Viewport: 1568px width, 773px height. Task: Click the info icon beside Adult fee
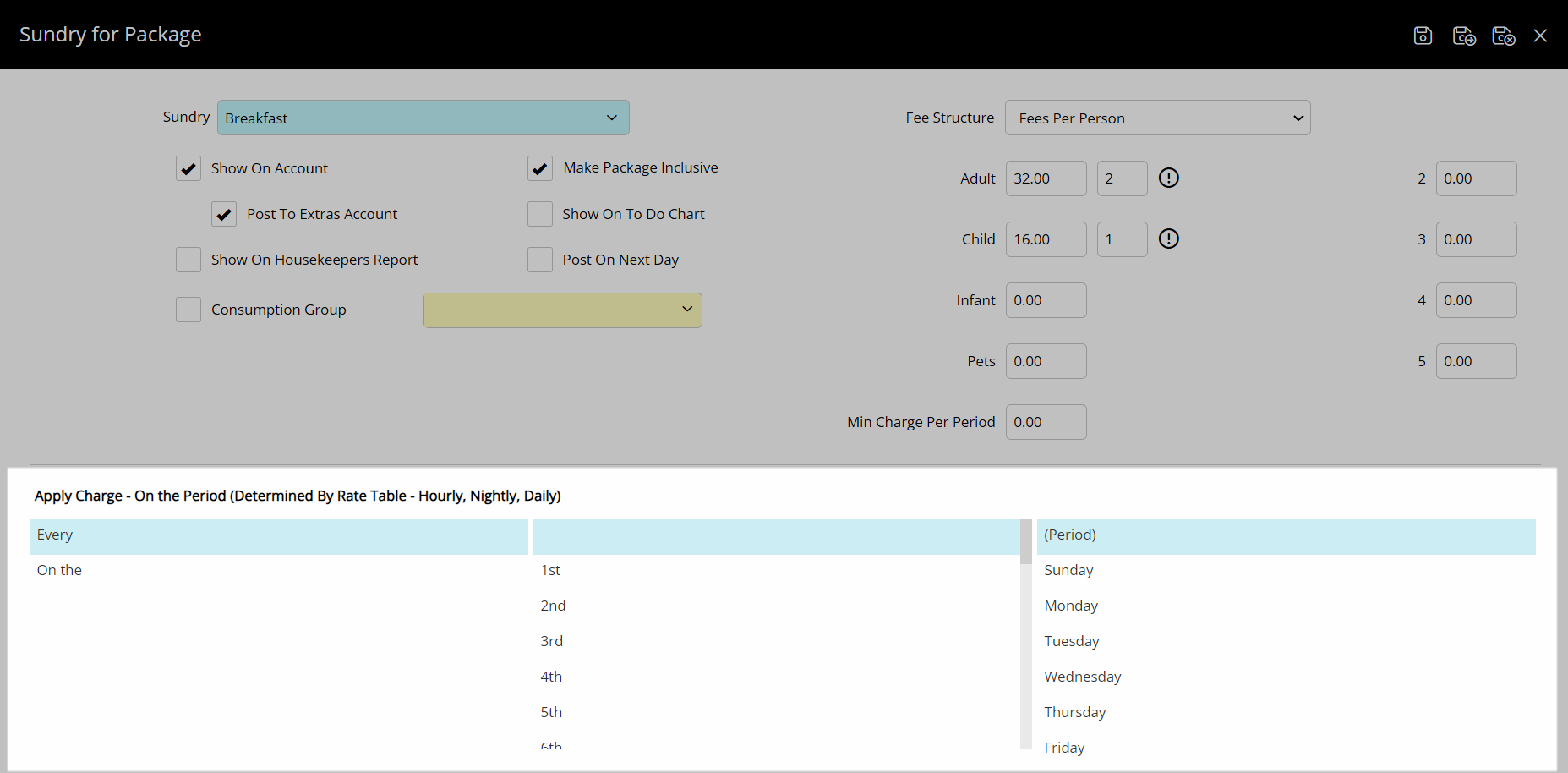pyautogui.click(x=1168, y=178)
